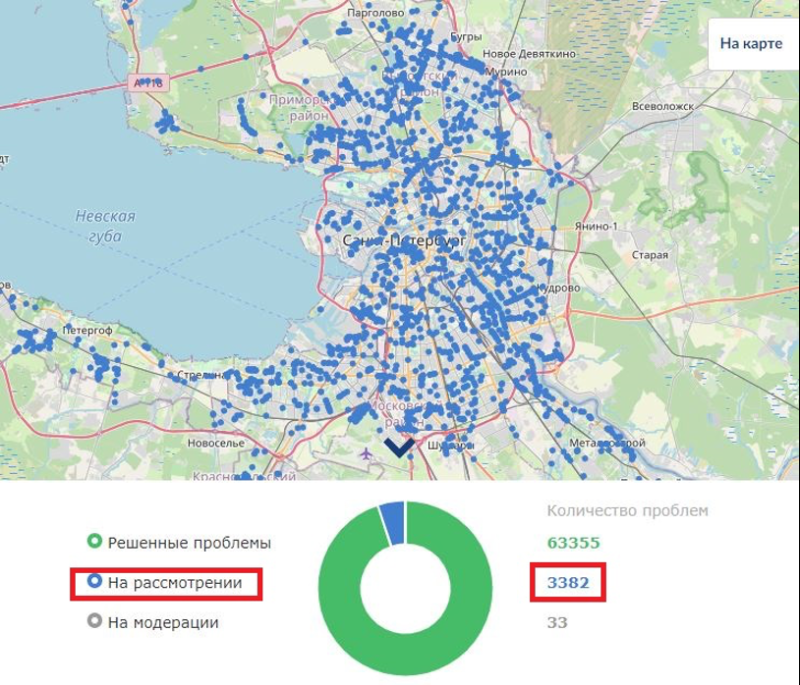Click the На модерации legend label
The height and width of the screenshot is (685, 800).
point(163,622)
